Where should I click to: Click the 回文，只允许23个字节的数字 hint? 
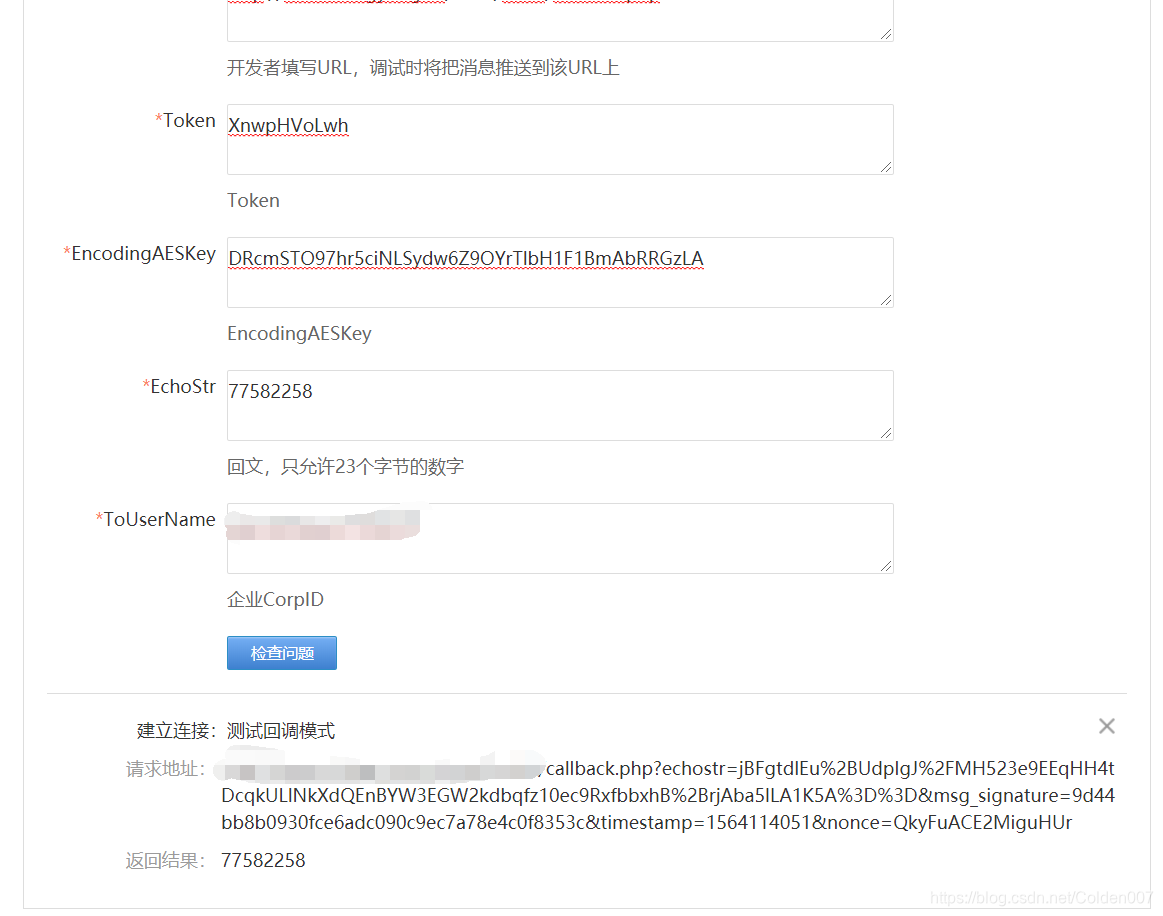[346, 467]
